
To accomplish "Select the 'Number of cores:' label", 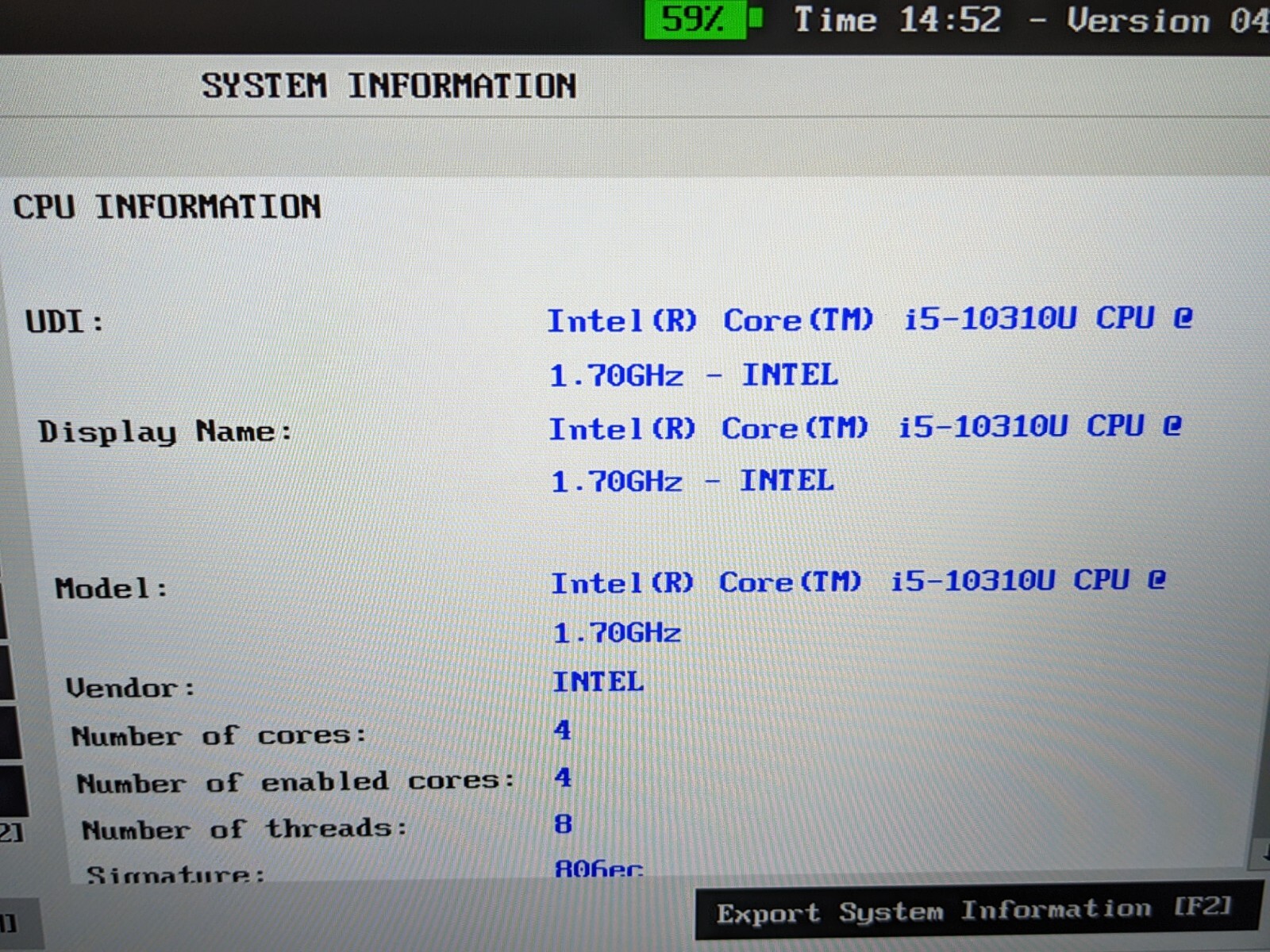I will point(219,735).
